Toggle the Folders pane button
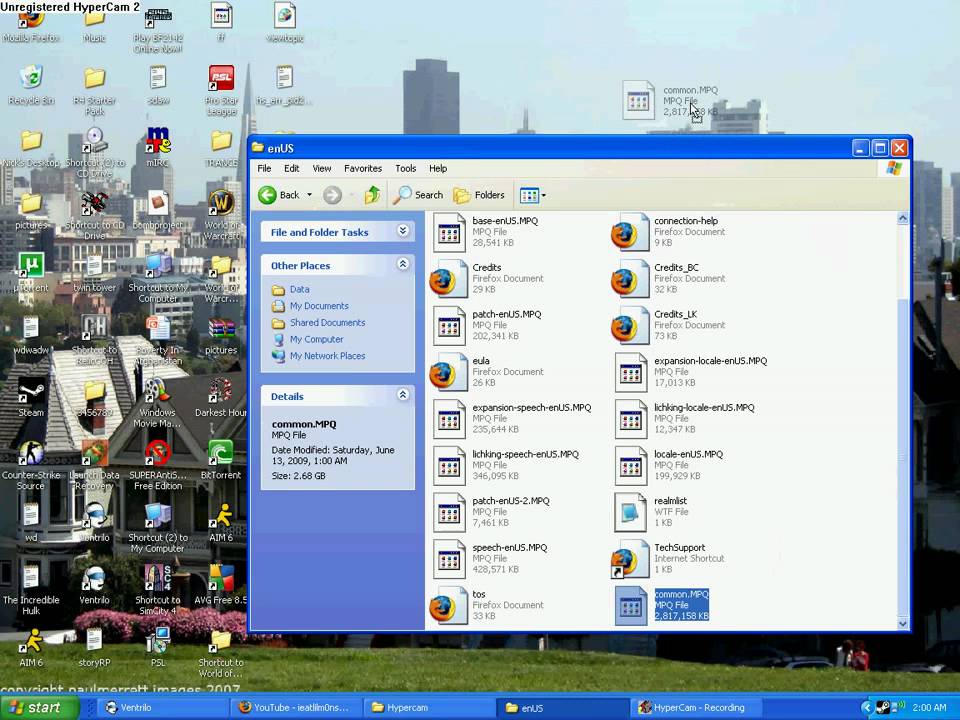This screenshot has width=960, height=720. (479, 195)
